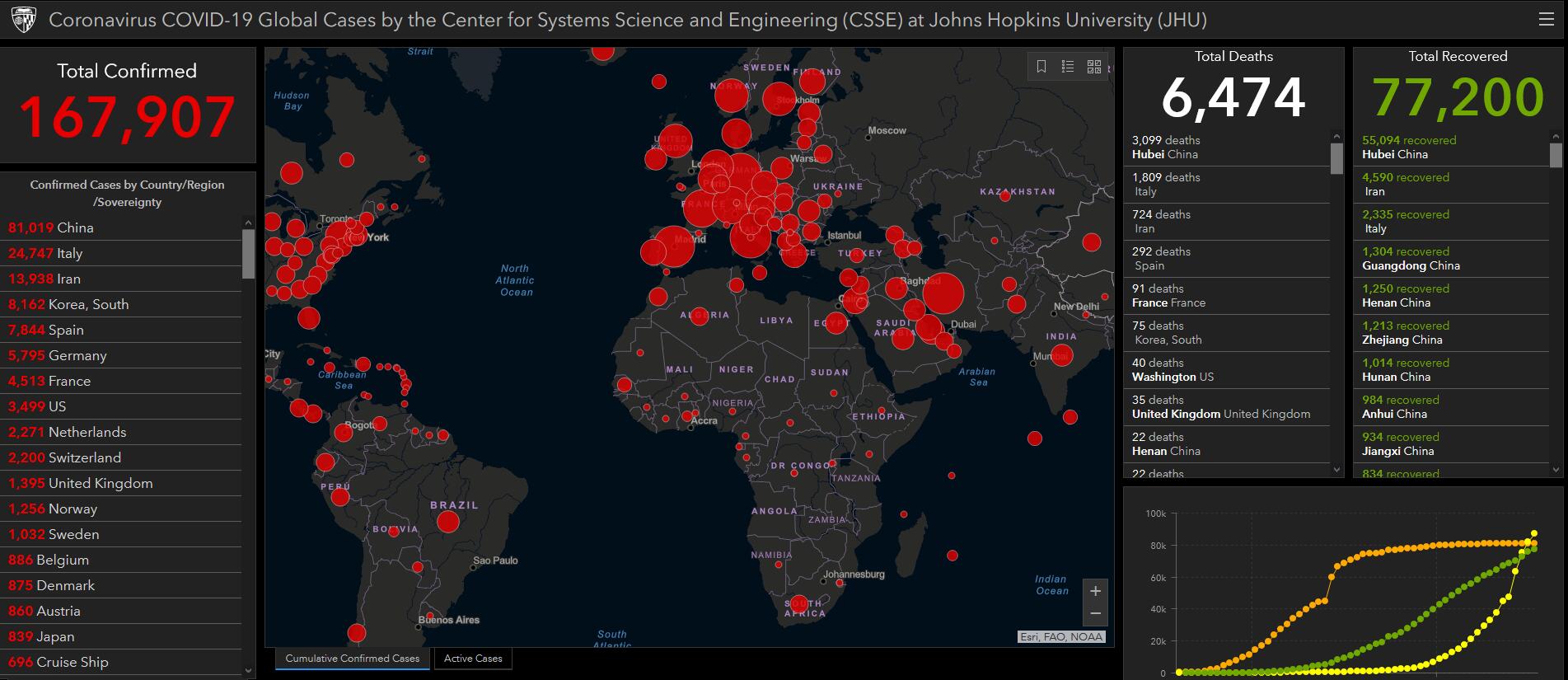The image size is (1568, 680).
Task: Click the recovered list scroll-down arrow
Action: (x=1556, y=470)
